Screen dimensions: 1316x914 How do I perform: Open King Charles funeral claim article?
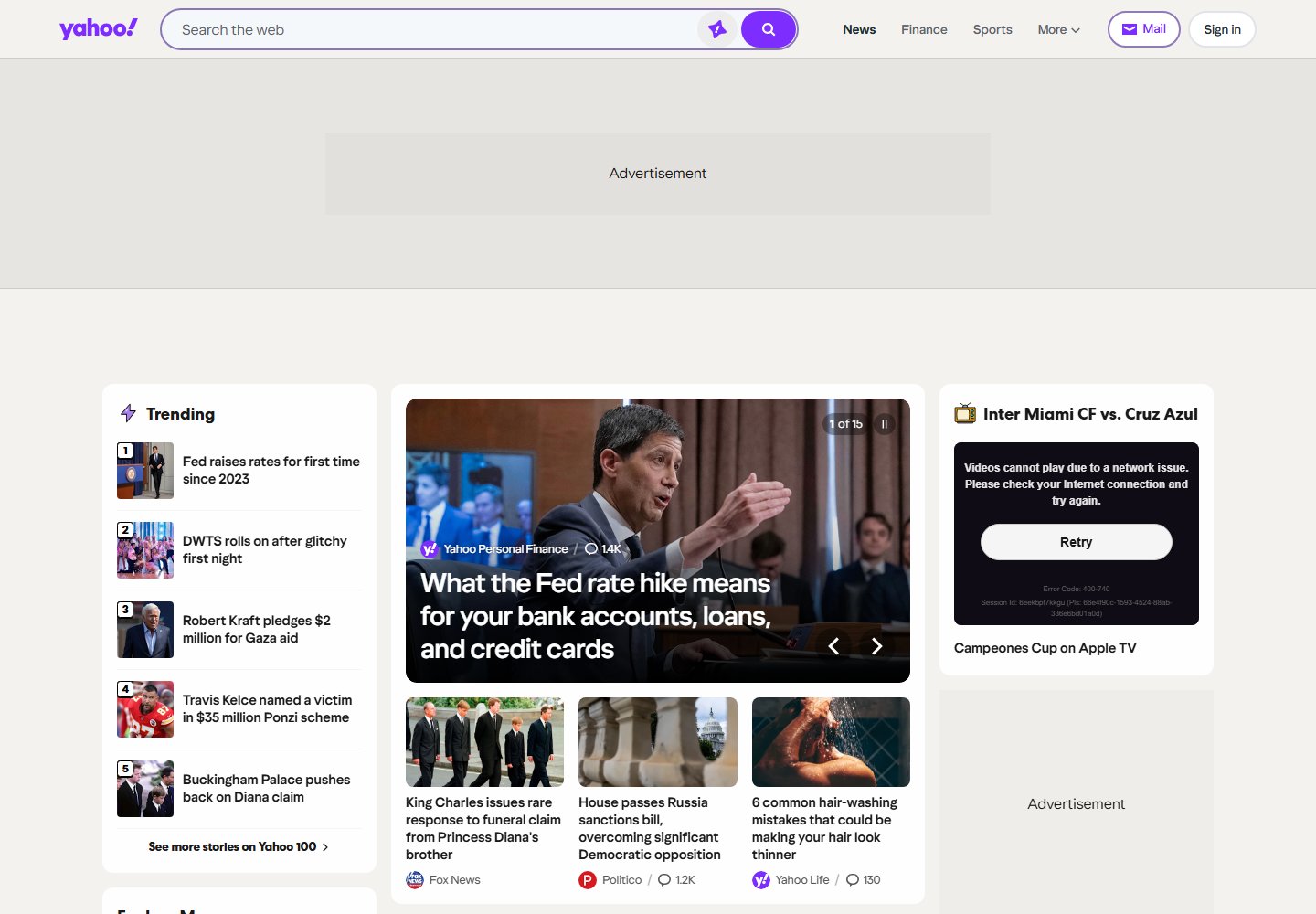click(x=483, y=828)
